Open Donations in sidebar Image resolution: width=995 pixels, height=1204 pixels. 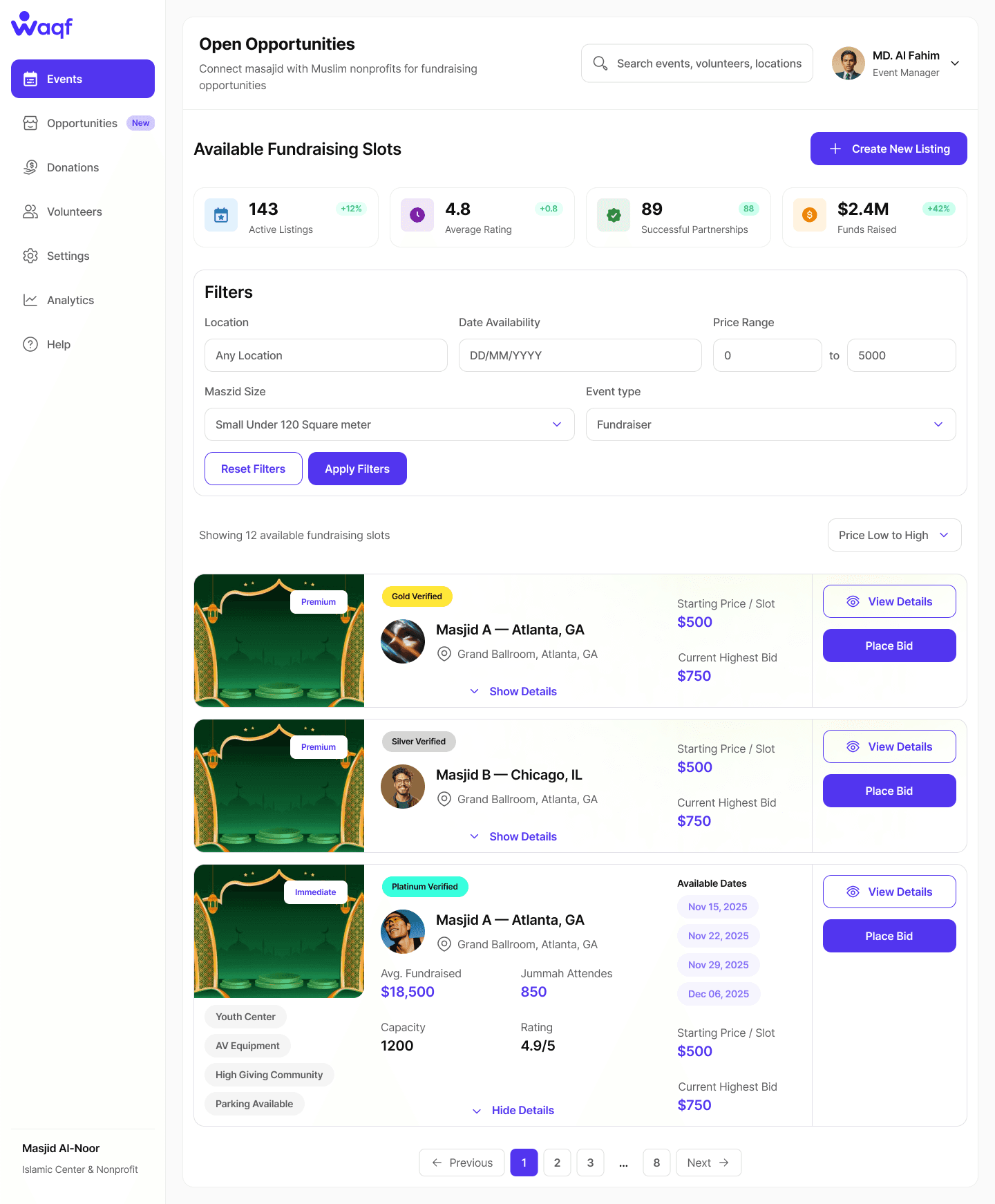pos(83,167)
